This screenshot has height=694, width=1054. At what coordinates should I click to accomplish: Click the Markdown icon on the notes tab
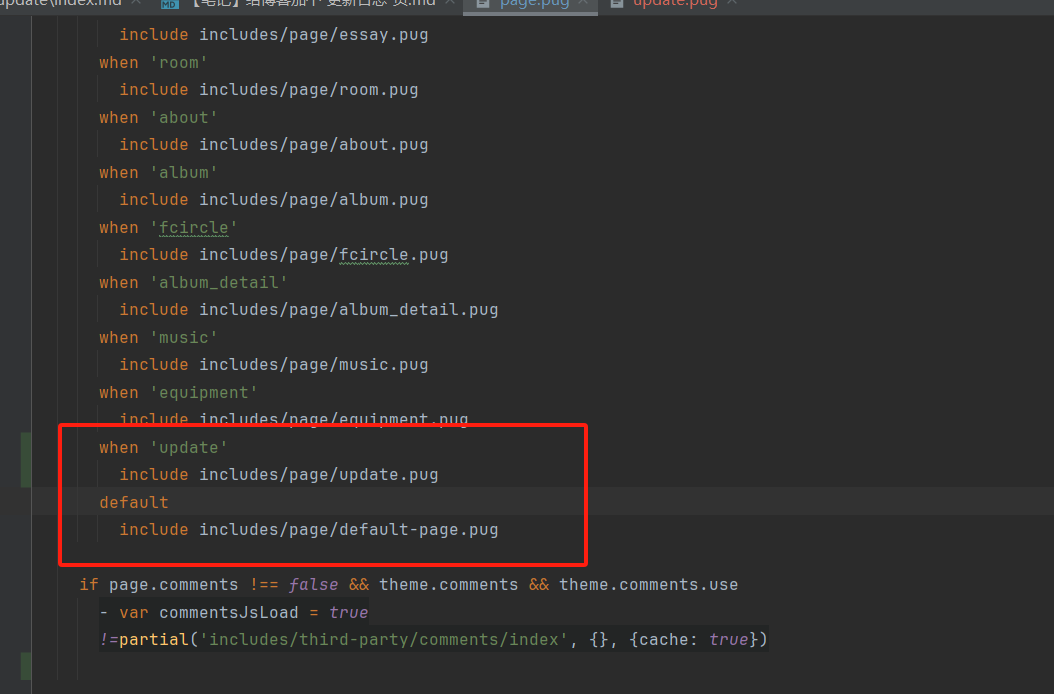pos(170,3)
